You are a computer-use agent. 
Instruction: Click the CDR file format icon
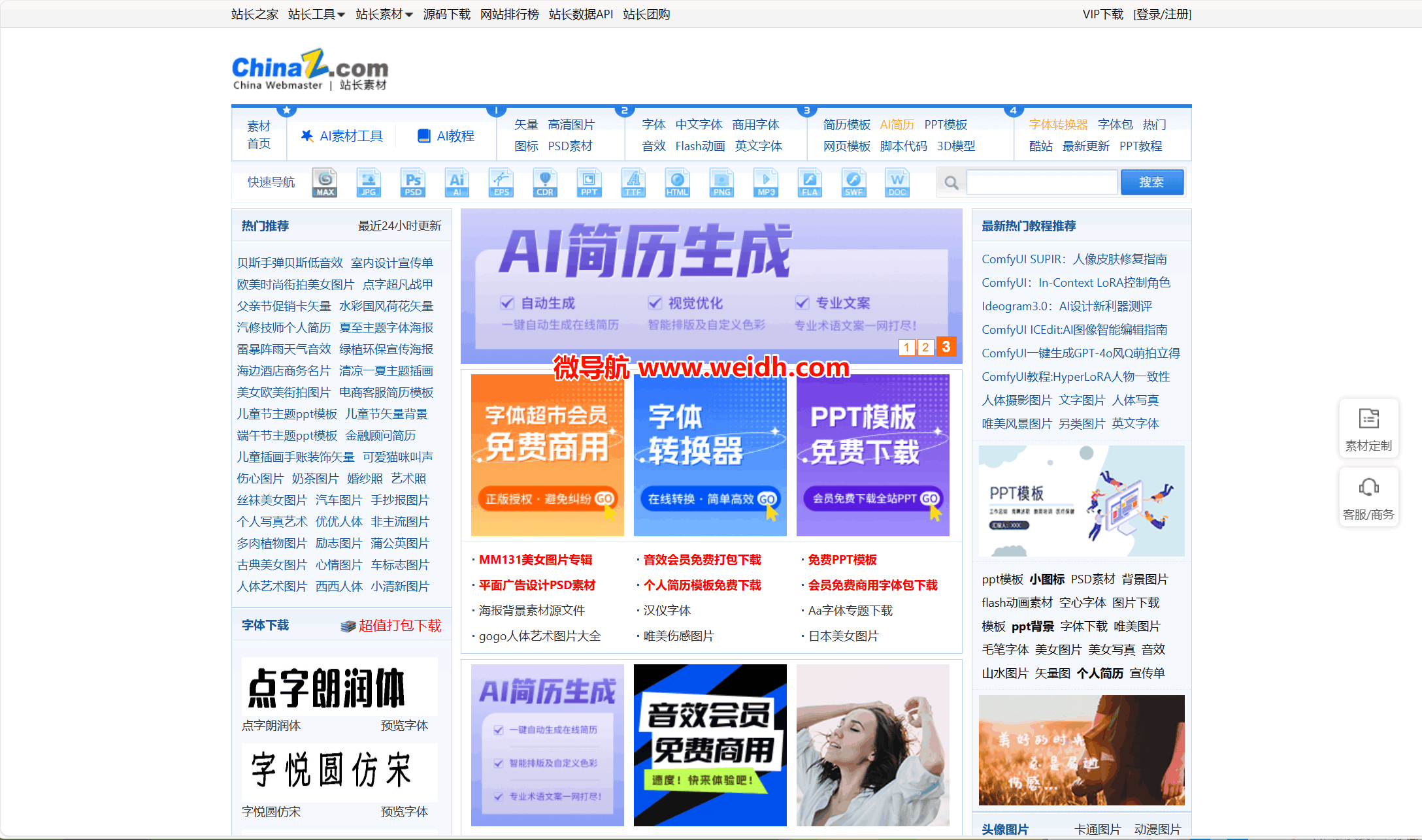tap(544, 182)
